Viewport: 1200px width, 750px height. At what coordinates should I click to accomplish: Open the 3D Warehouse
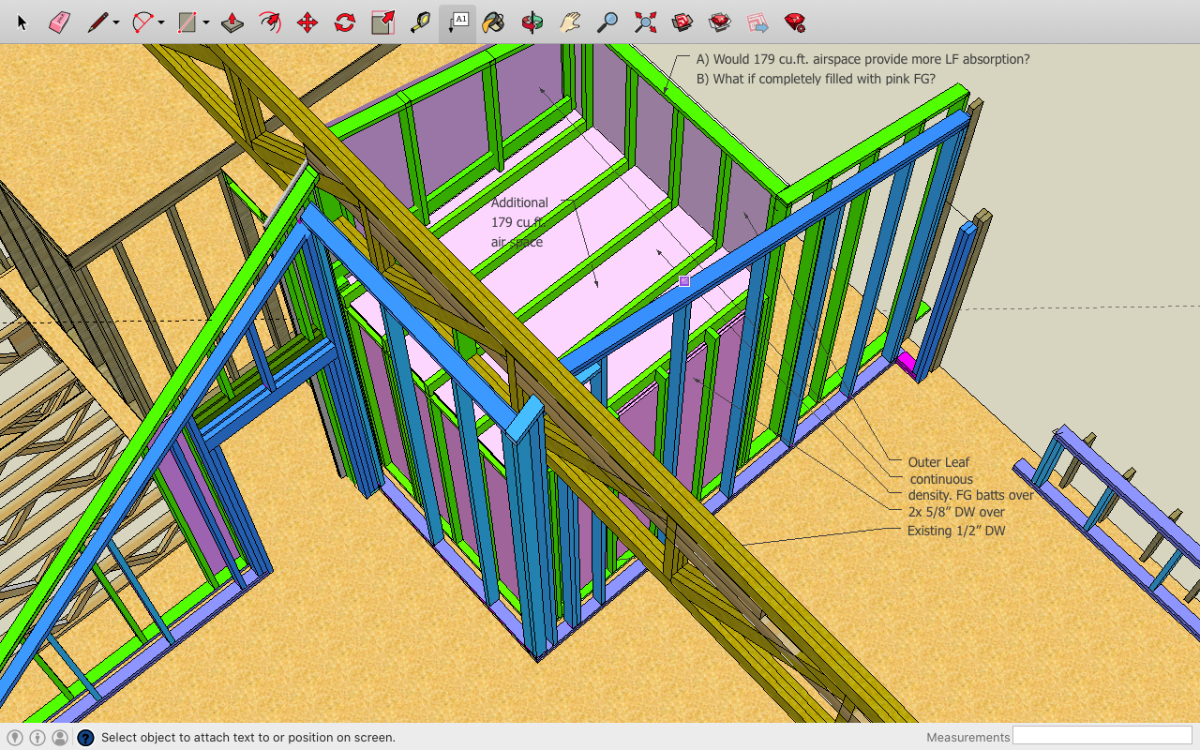683,21
